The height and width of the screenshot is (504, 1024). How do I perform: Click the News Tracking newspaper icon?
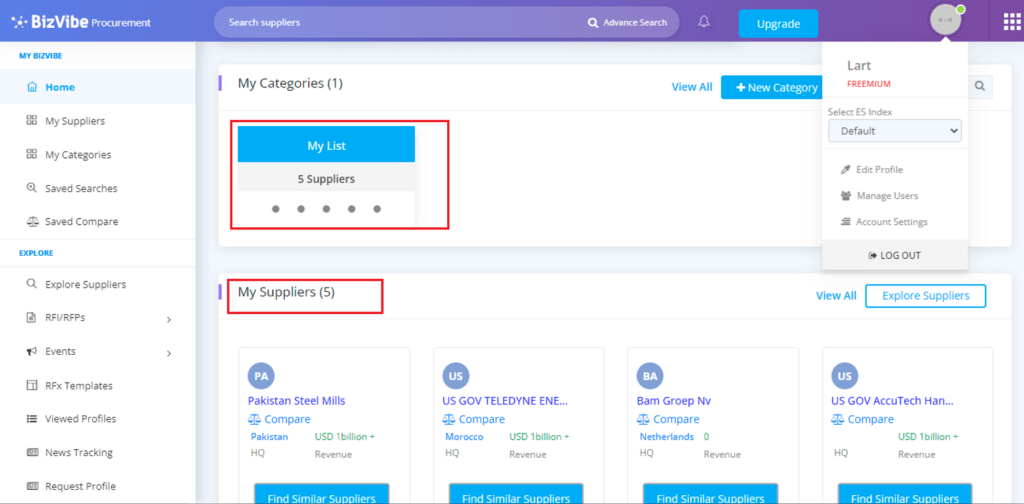[31, 452]
